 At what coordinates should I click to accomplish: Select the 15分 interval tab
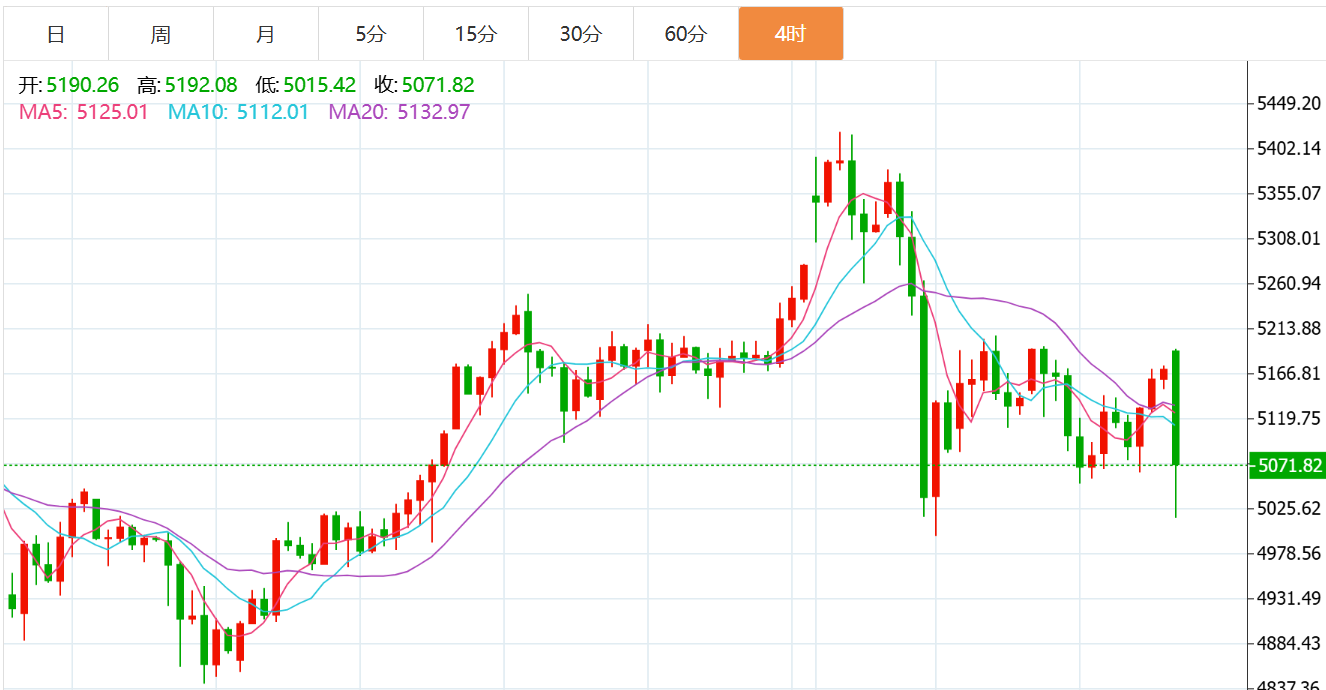coord(476,34)
